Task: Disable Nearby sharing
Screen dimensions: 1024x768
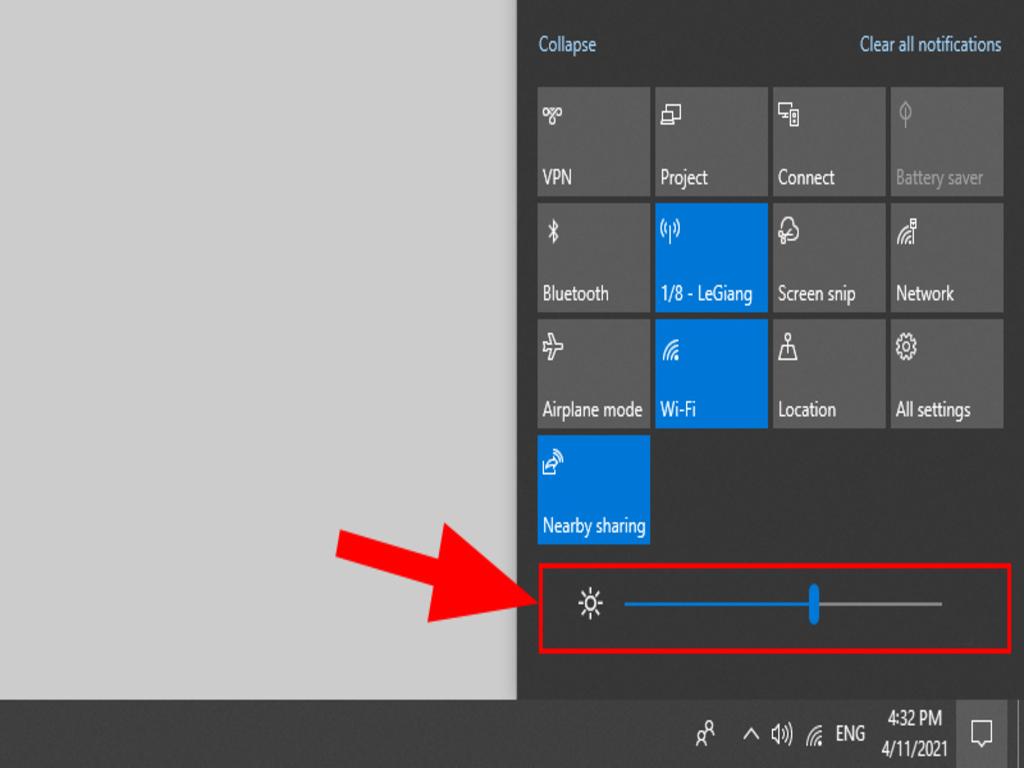Action: point(593,490)
